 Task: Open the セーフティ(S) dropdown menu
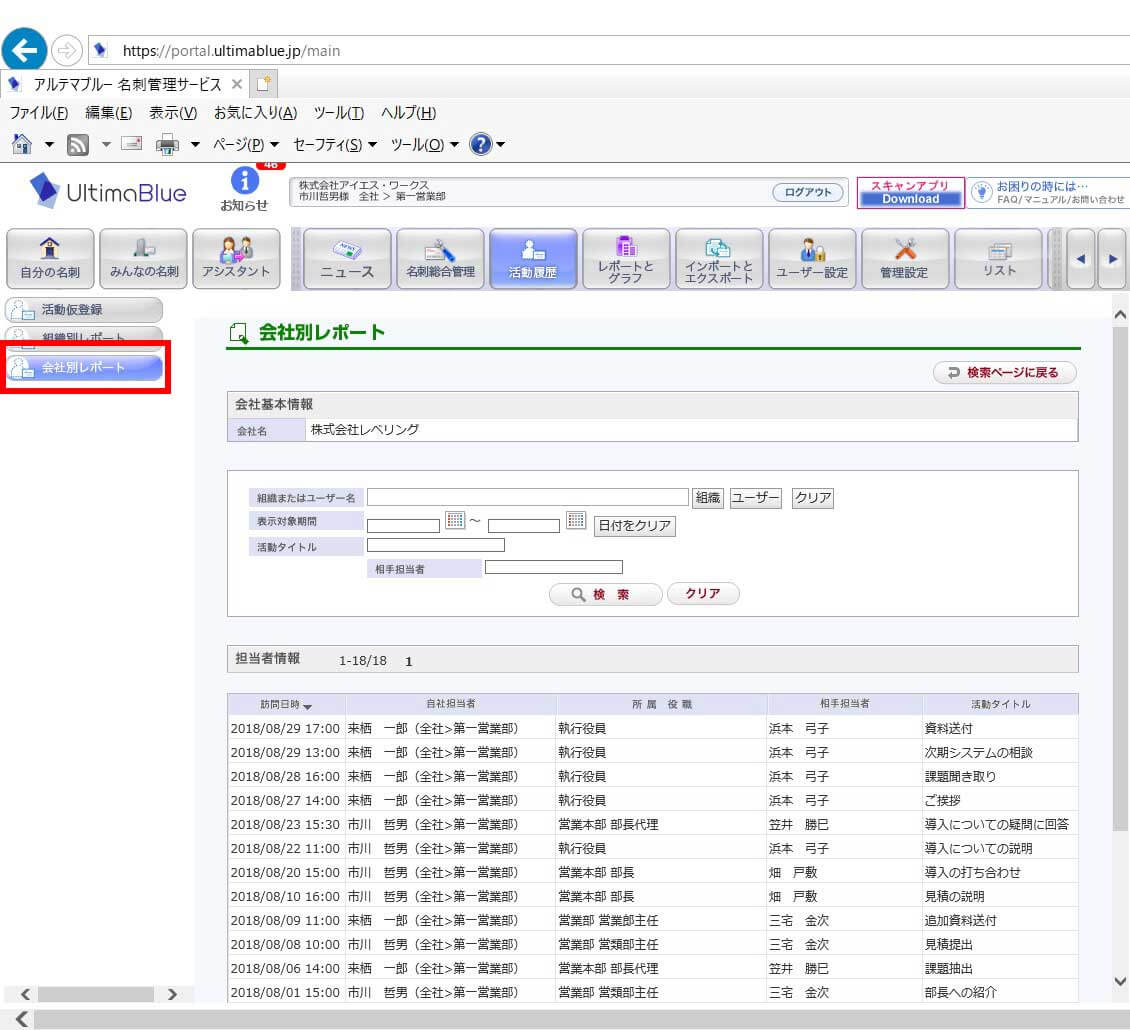[335, 145]
